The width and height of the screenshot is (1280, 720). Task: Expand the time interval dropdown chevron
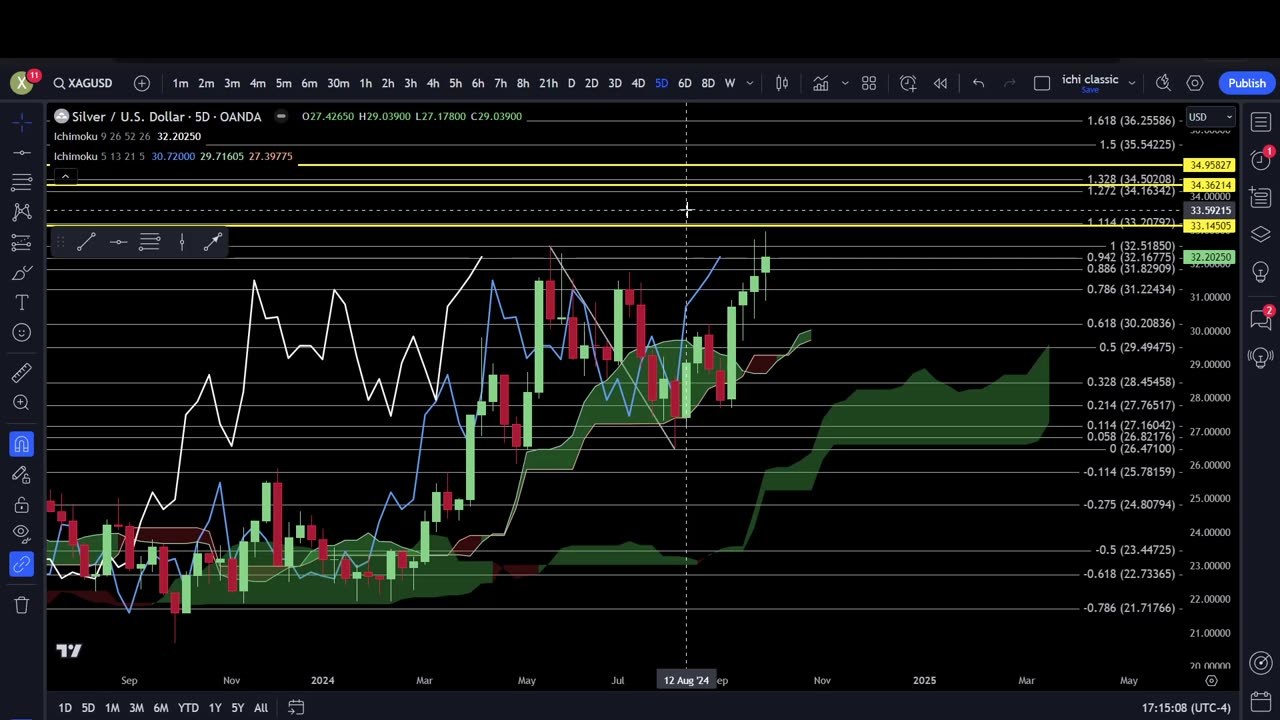pyautogui.click(x=750, y=83)
